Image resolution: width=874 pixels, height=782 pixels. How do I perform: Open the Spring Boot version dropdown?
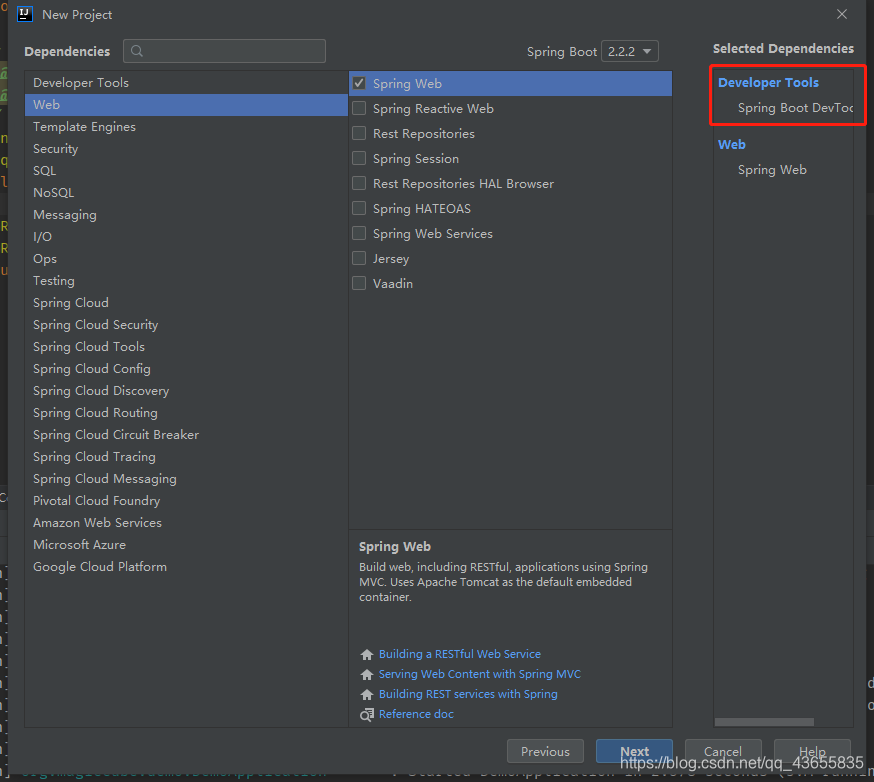(x=630, y=51)
